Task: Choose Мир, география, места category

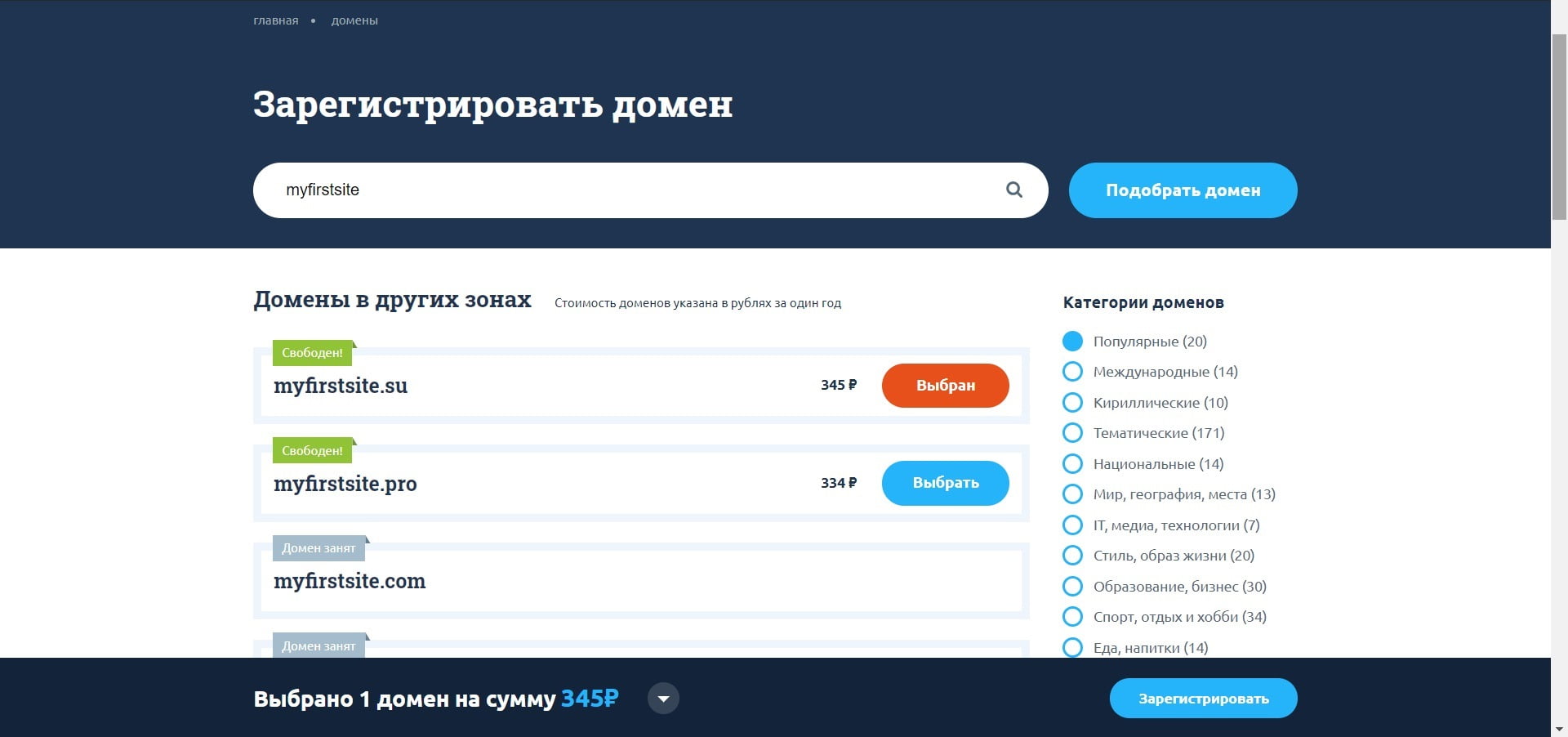Action: click(x=1072, y=494)
